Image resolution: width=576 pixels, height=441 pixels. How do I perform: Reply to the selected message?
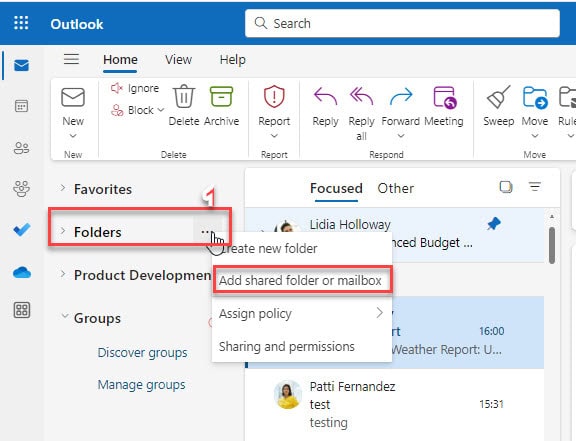click(x=325, y=107)
